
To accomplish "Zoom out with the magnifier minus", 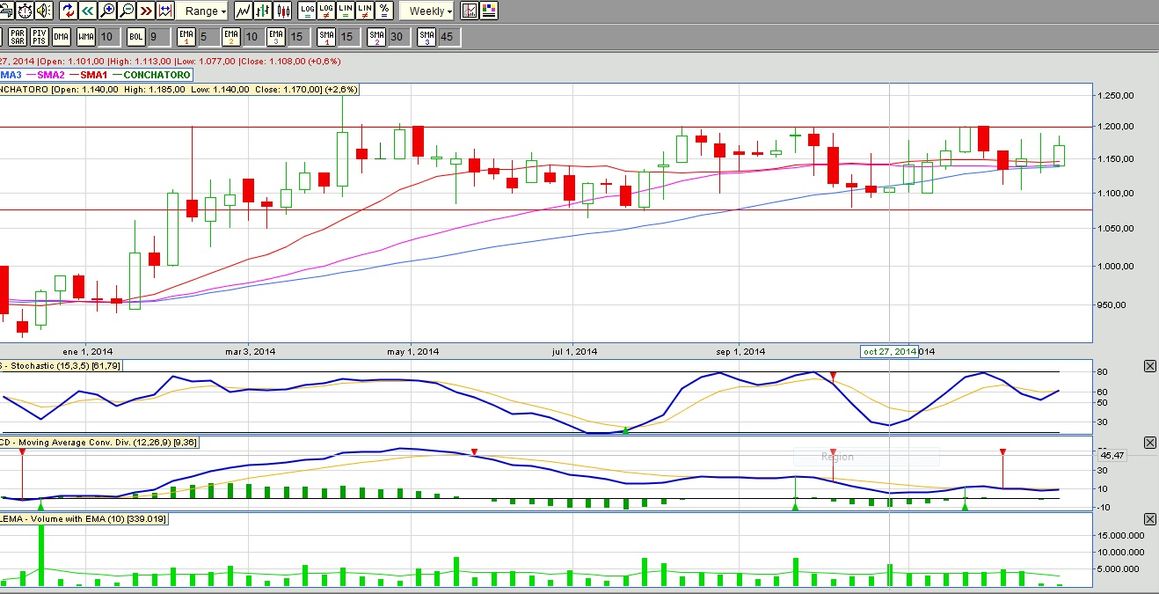I will 126,10.
